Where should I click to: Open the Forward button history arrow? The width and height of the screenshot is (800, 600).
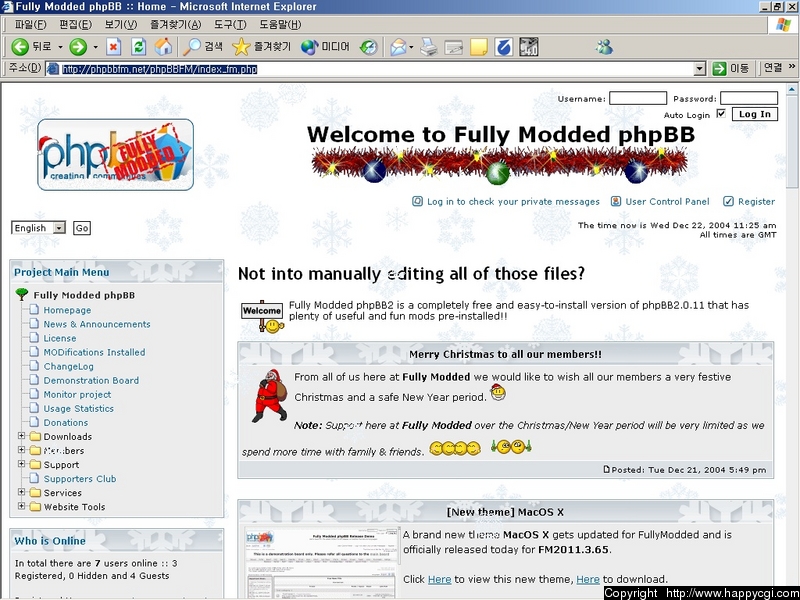pyautogui.click(x=95, y=47)
